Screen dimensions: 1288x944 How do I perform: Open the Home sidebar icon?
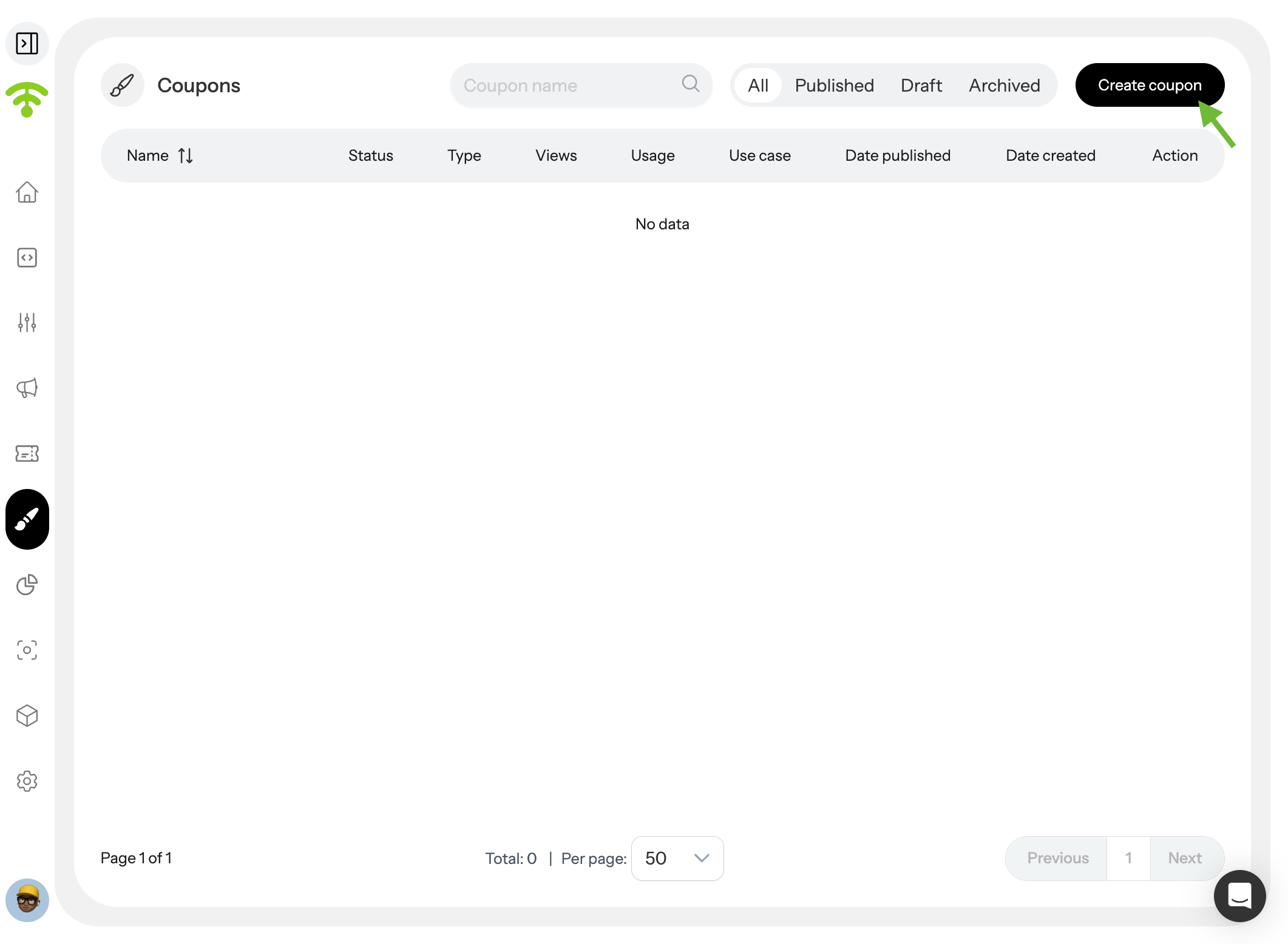tap(27, 192)
